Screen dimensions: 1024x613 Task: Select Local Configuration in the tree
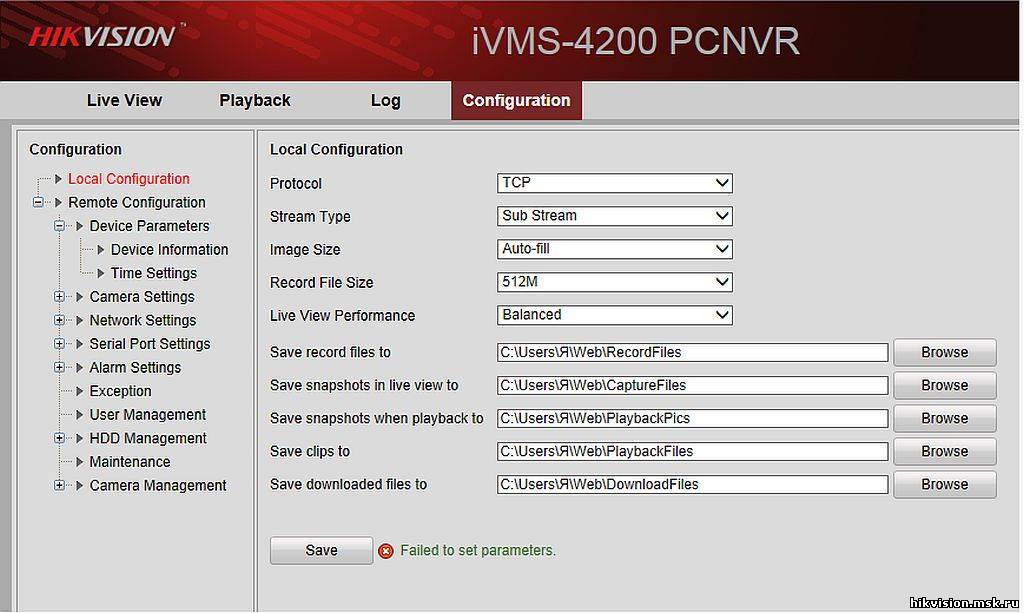click(129, 179)
